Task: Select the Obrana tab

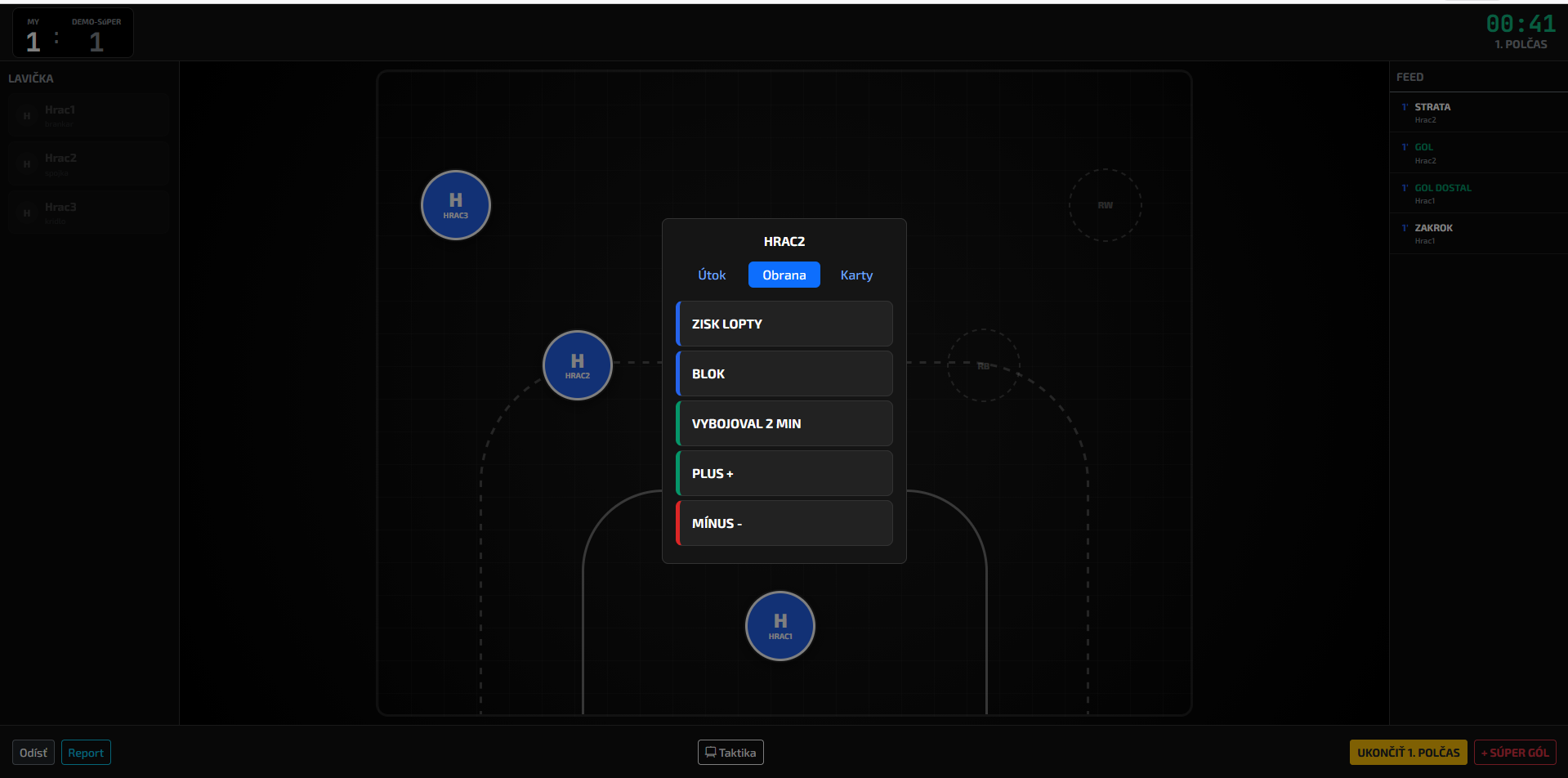Action: (784, 275)
